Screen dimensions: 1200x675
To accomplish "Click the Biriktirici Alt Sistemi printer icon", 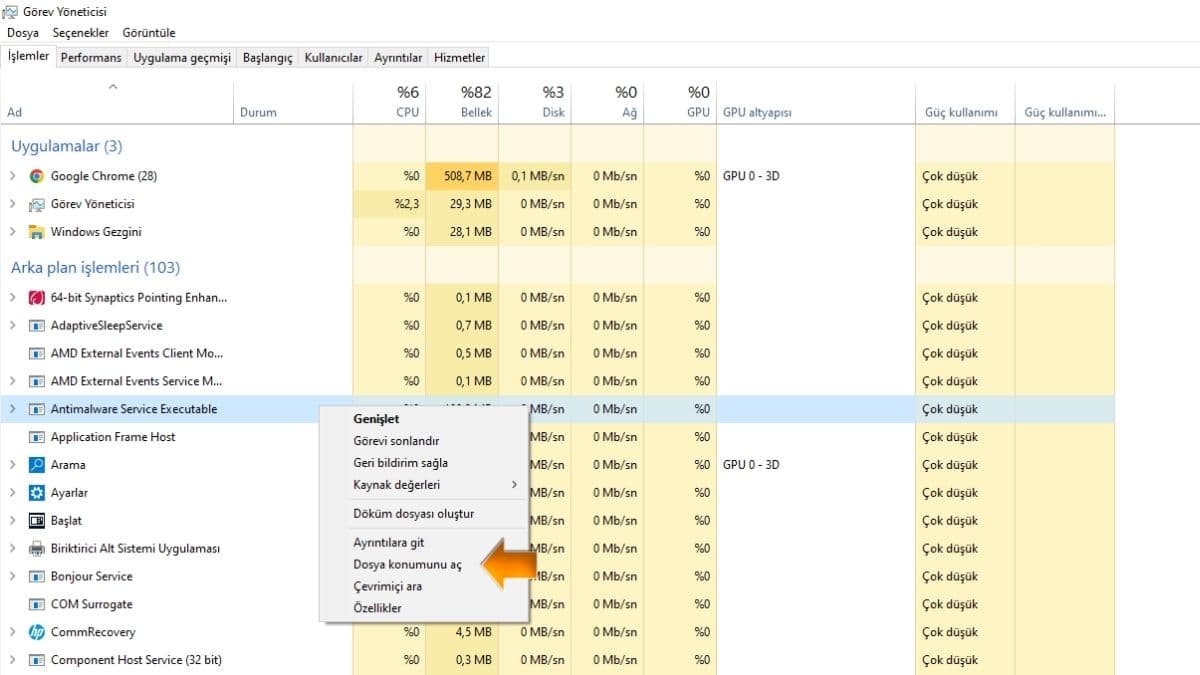I will pyautogui.click(x=37, y=549).
